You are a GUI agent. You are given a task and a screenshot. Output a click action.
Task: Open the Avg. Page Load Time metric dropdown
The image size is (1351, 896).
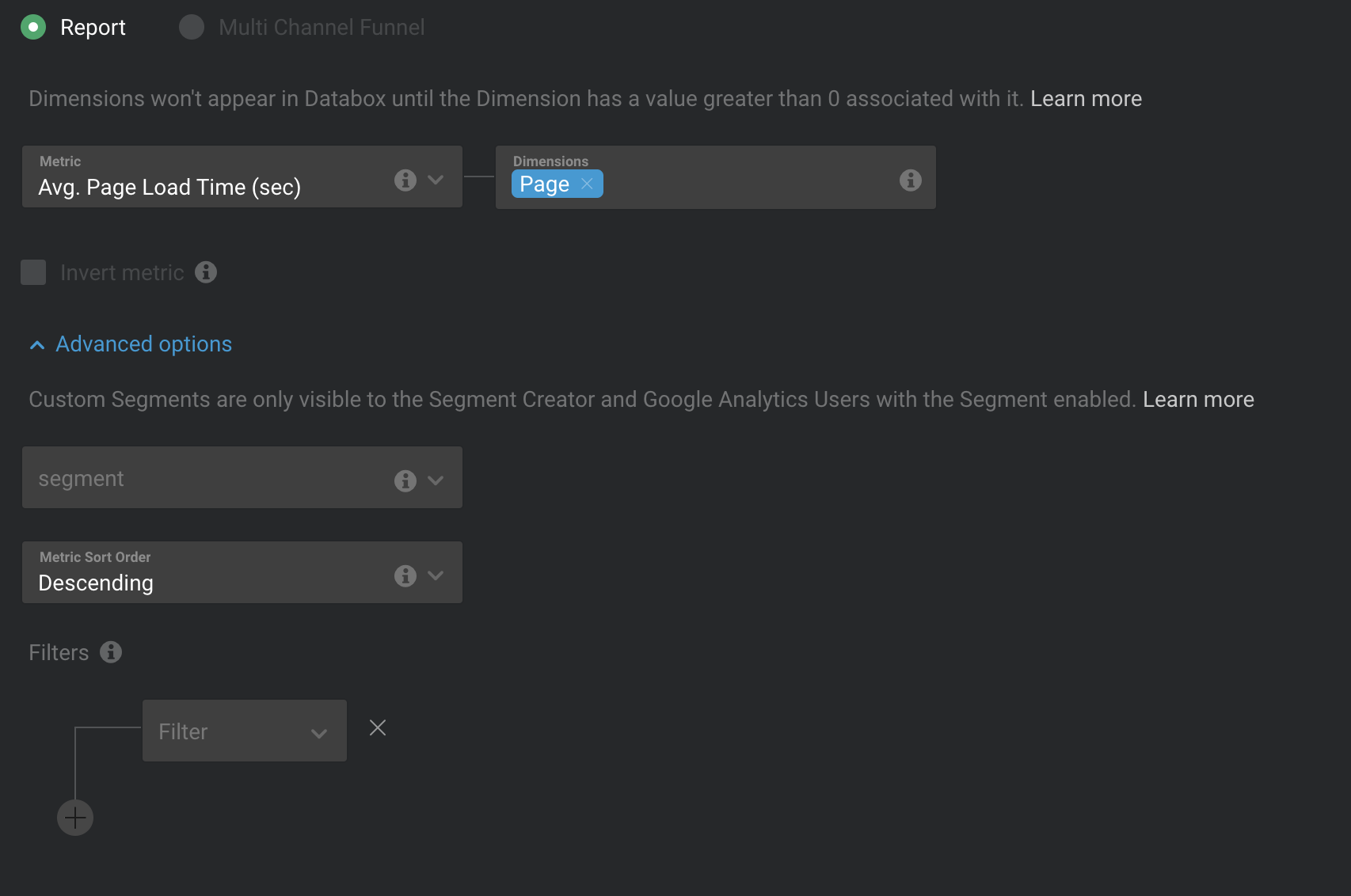pos(435,180)
